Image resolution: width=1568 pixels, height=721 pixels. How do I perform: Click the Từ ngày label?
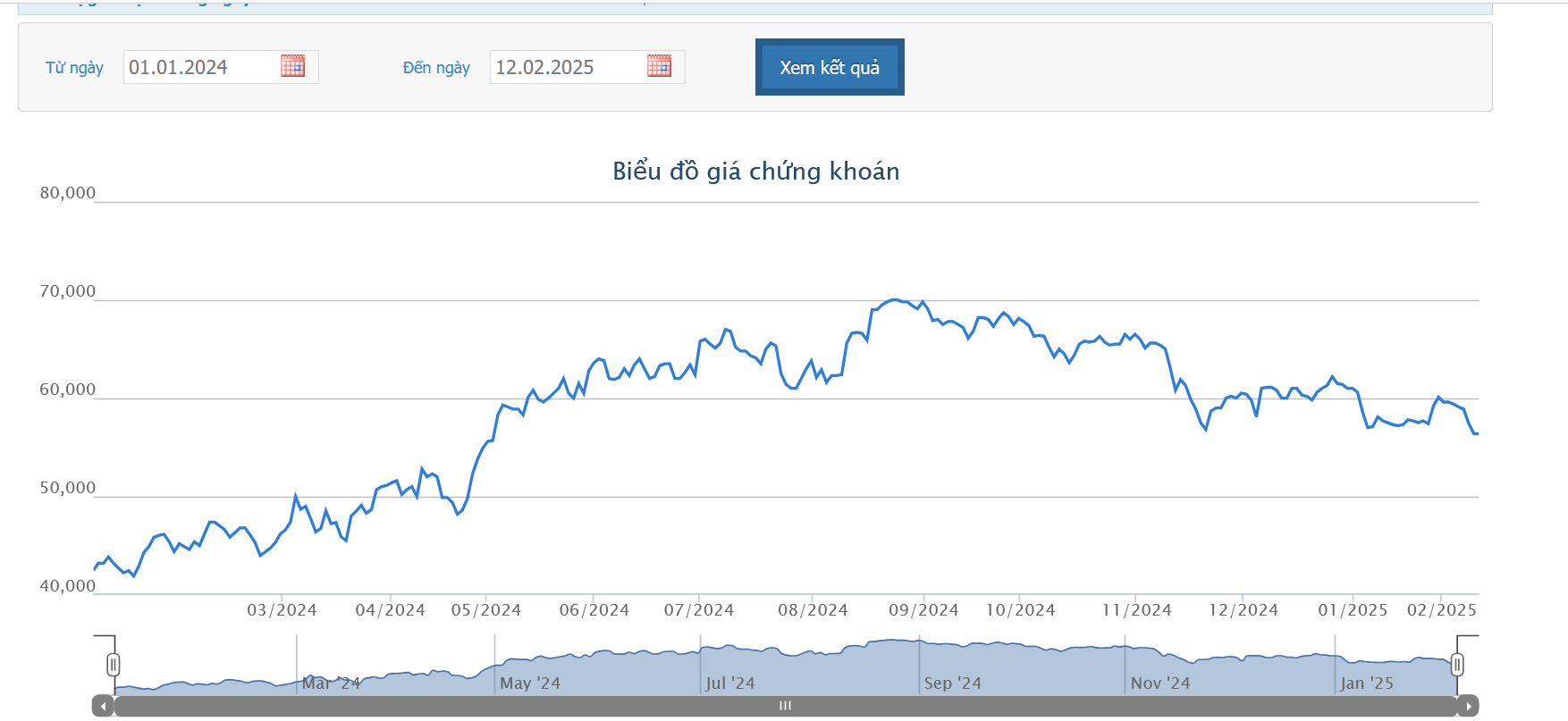[74, 68]
